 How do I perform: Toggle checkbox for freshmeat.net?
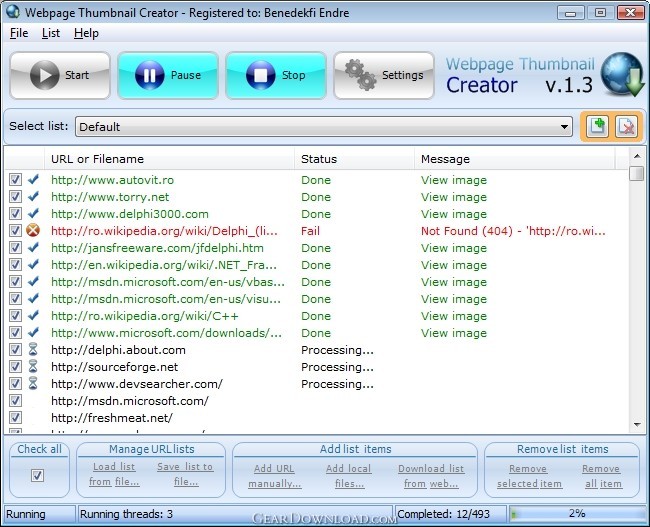pyautogui.click(x=15, y=418)
